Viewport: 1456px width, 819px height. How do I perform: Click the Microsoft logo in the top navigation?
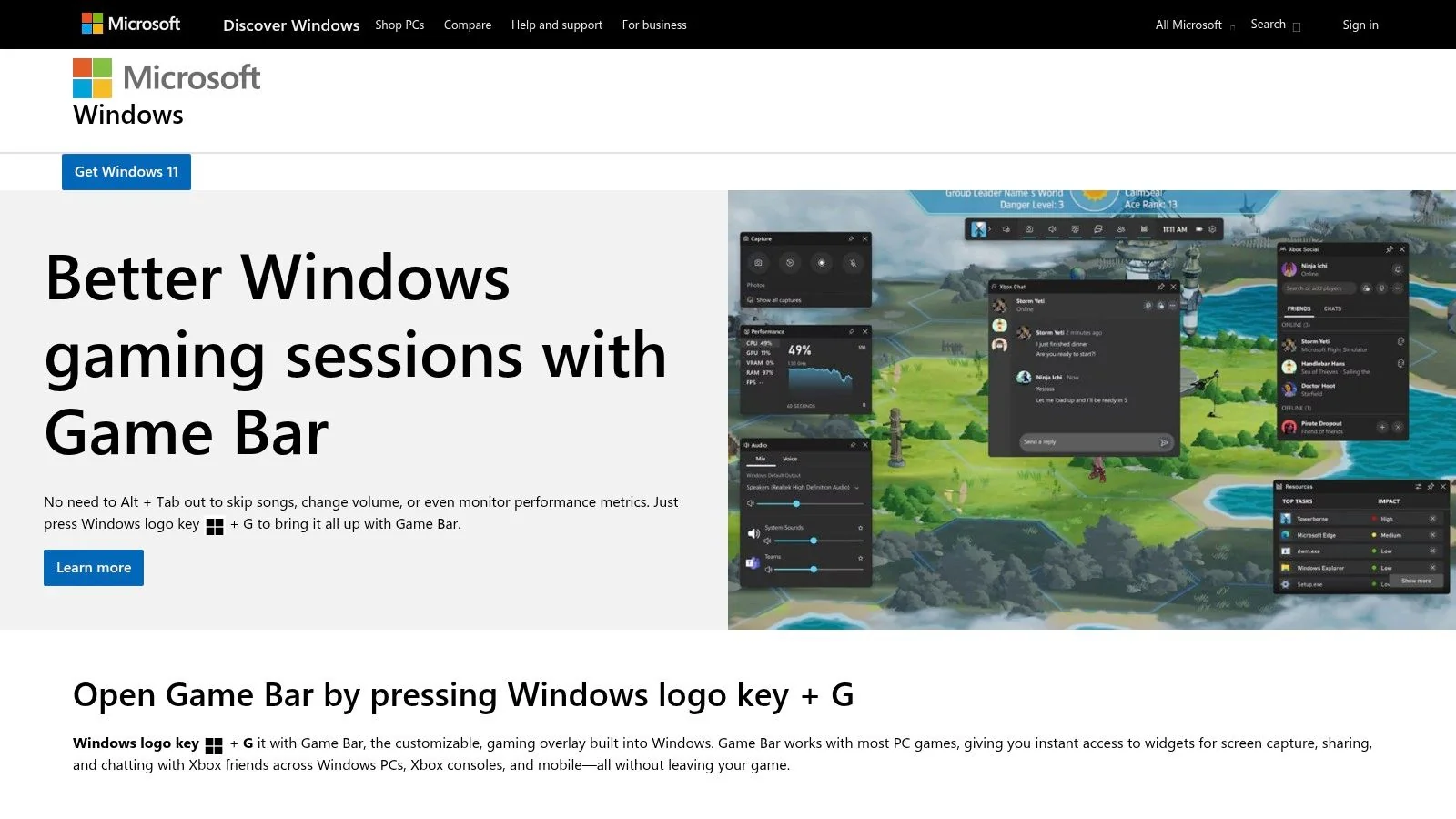[131, 24]
